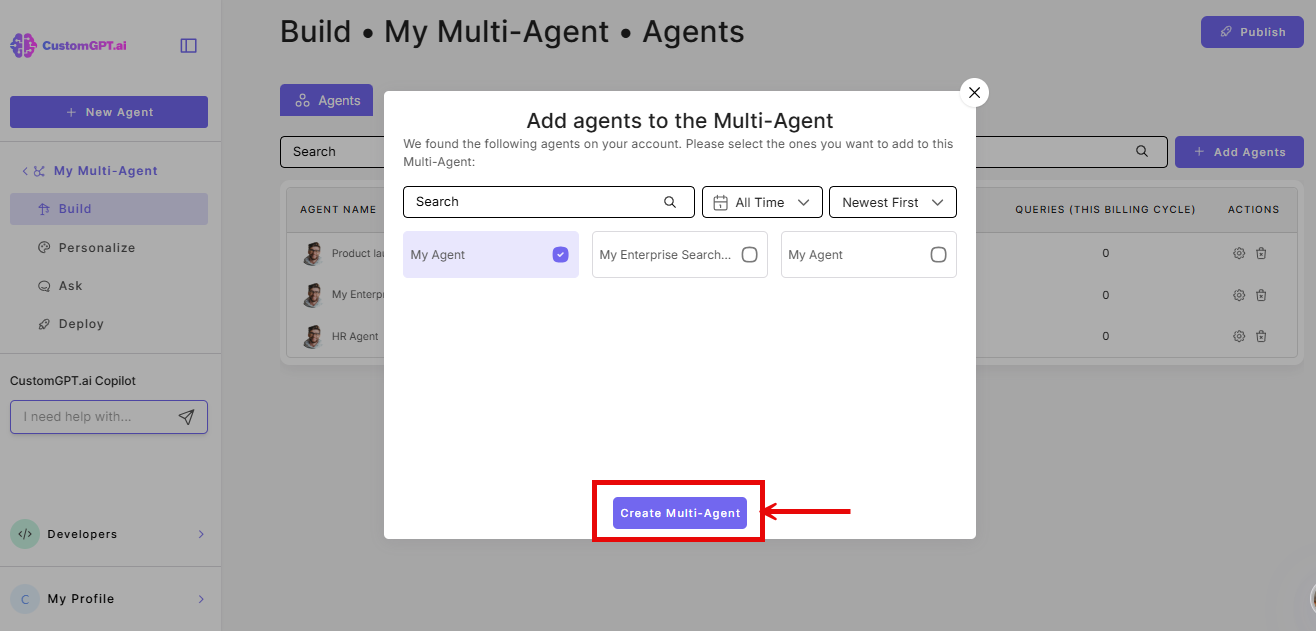Open the Ask chat section

(70, 285)
